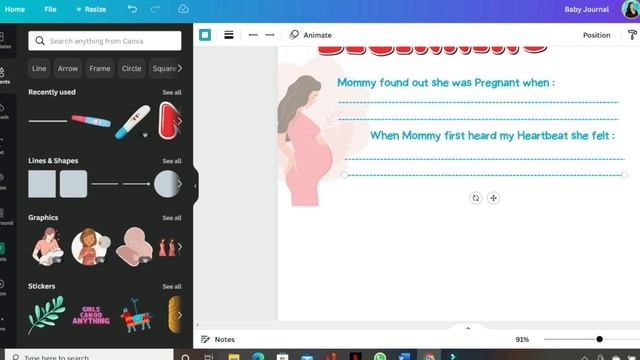Choose line start style
640x360 pixels.
pyautogui.click(x=253, y=35)
